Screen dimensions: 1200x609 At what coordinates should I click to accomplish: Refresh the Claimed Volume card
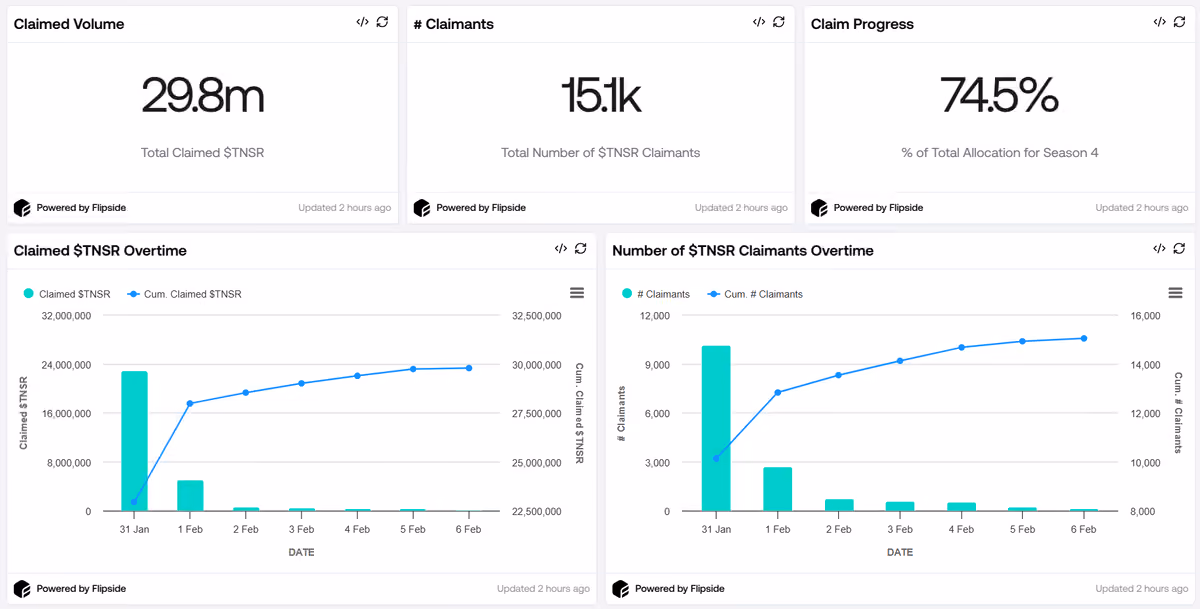[382, 22]
